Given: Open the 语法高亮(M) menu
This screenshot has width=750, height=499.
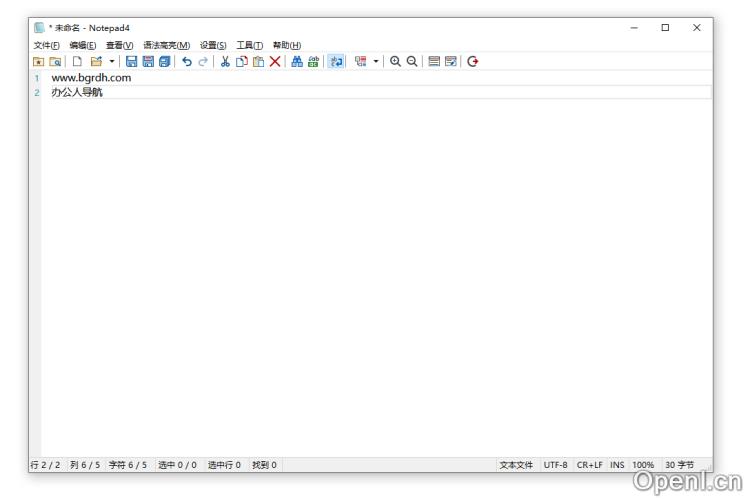Looking at the screenshot, I should pos(166,45).
